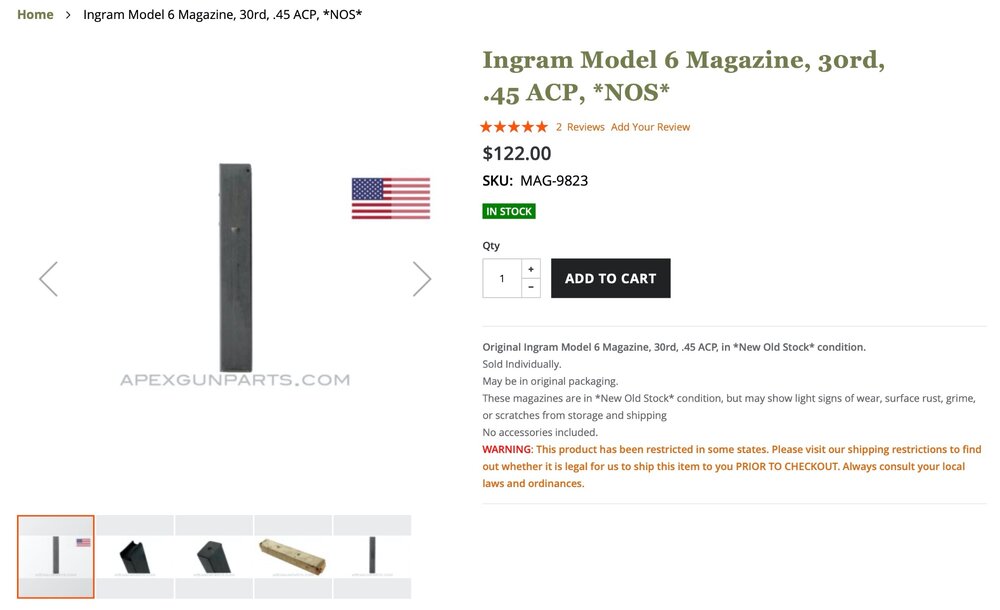Open the 2 Reviews link
1000x610 pixels.
pyautogui.click(x=580, y=127)
